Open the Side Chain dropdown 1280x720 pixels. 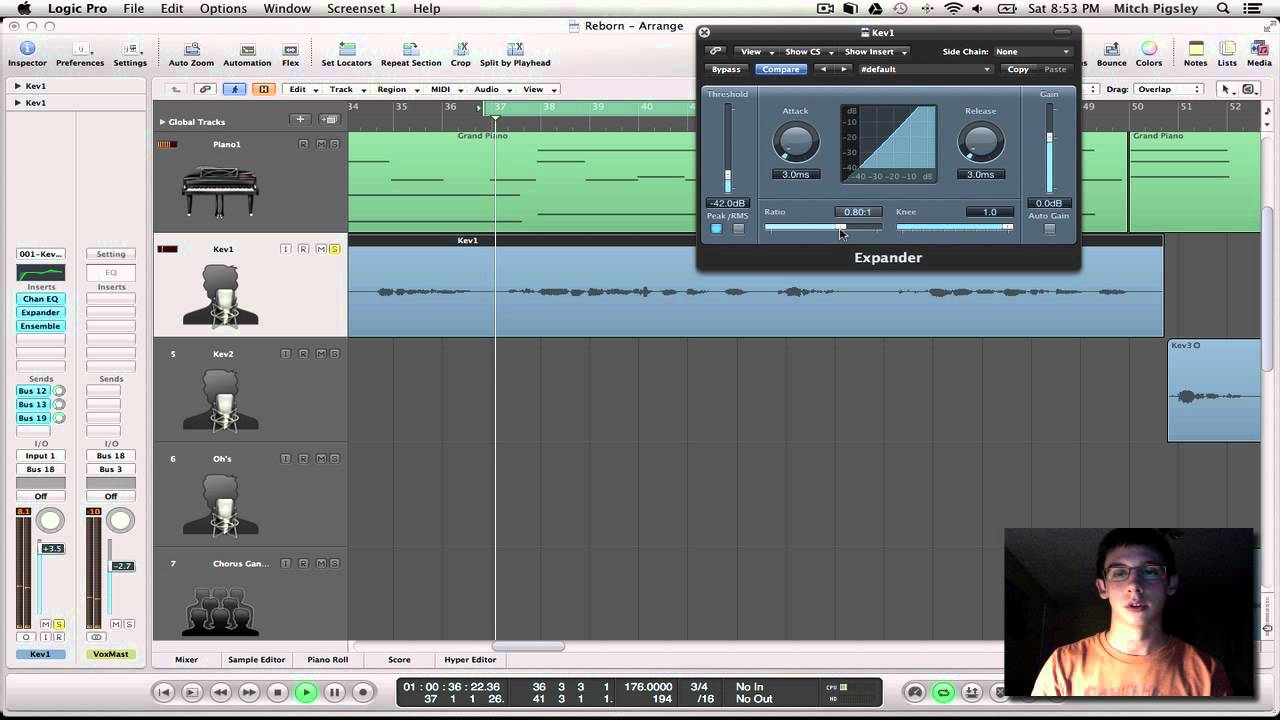(1032, 52)
